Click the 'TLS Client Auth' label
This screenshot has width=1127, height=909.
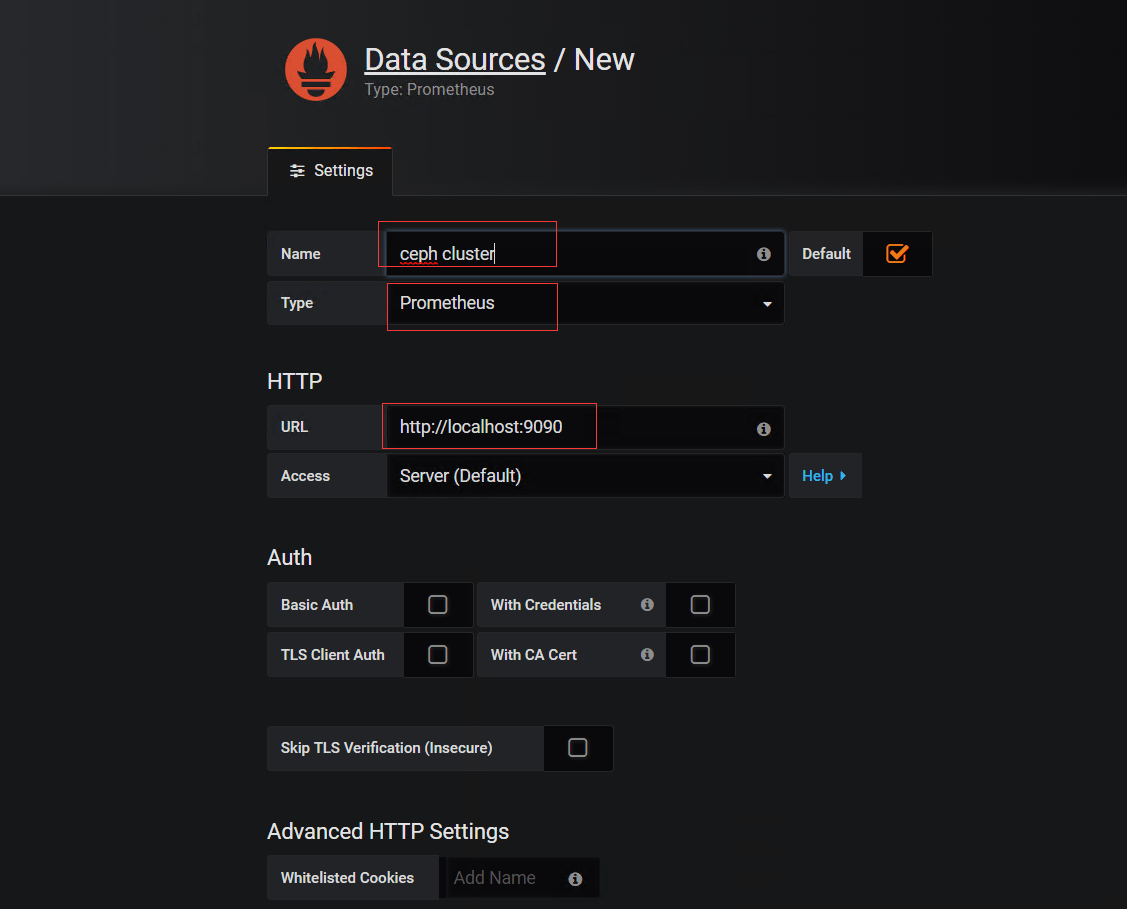pyautogui.click(x=333, y=655)
